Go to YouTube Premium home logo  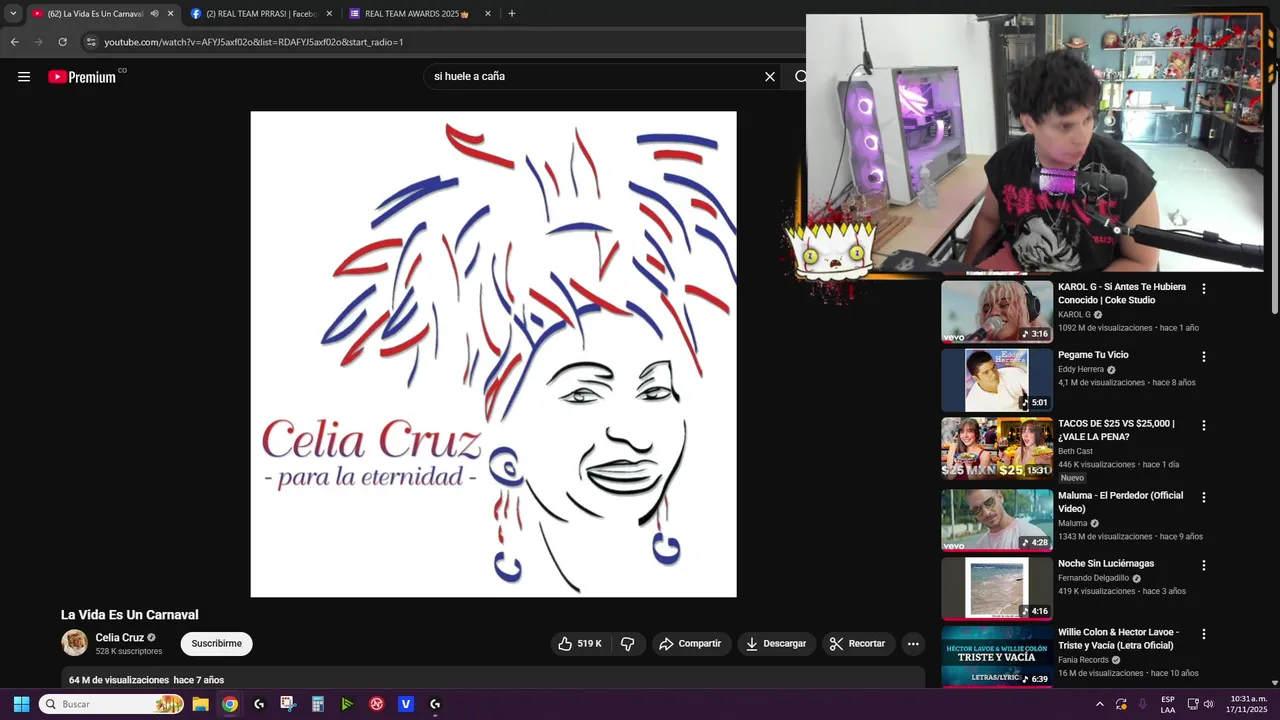(82, 77)
